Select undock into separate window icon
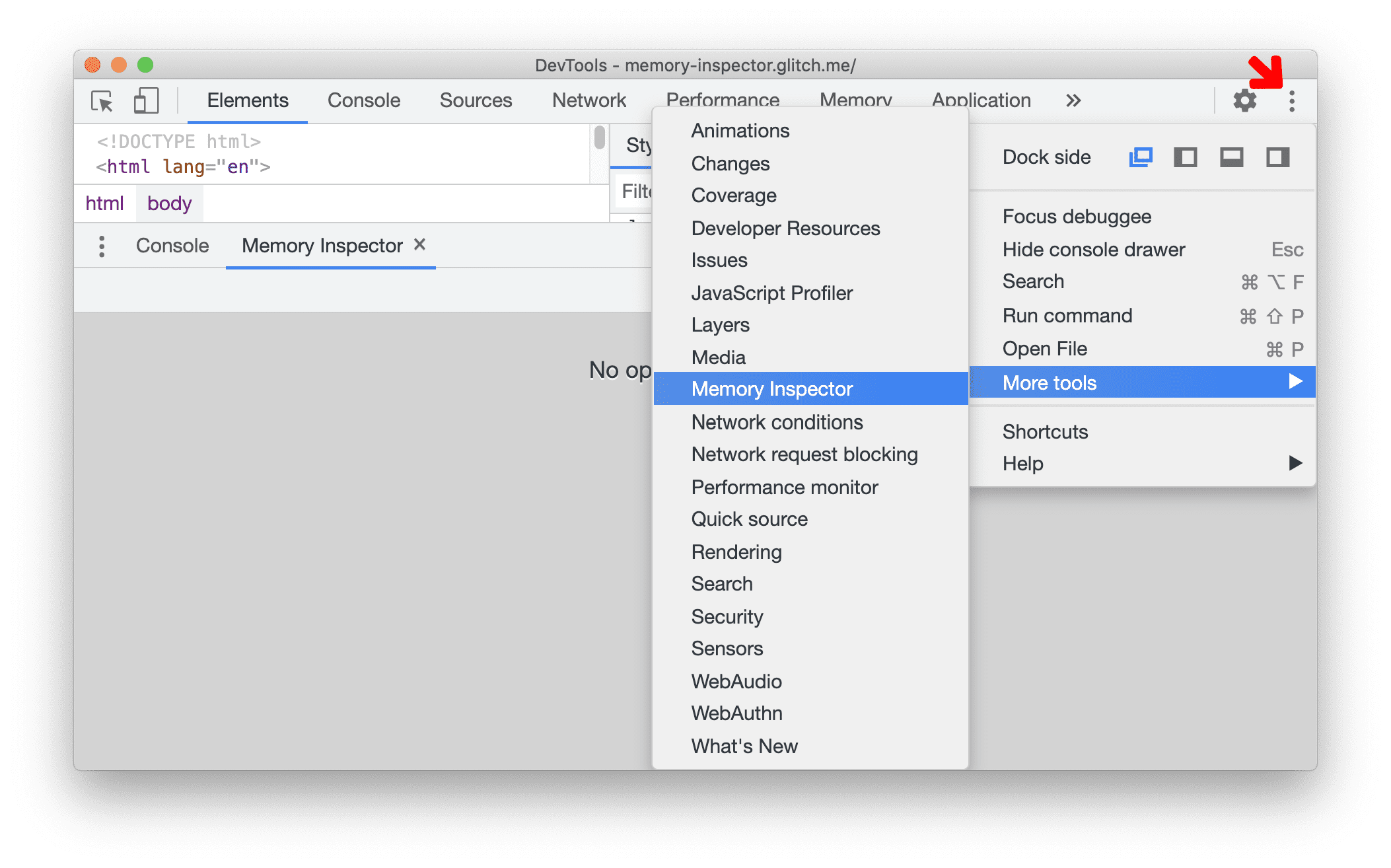 point(1140,157)
